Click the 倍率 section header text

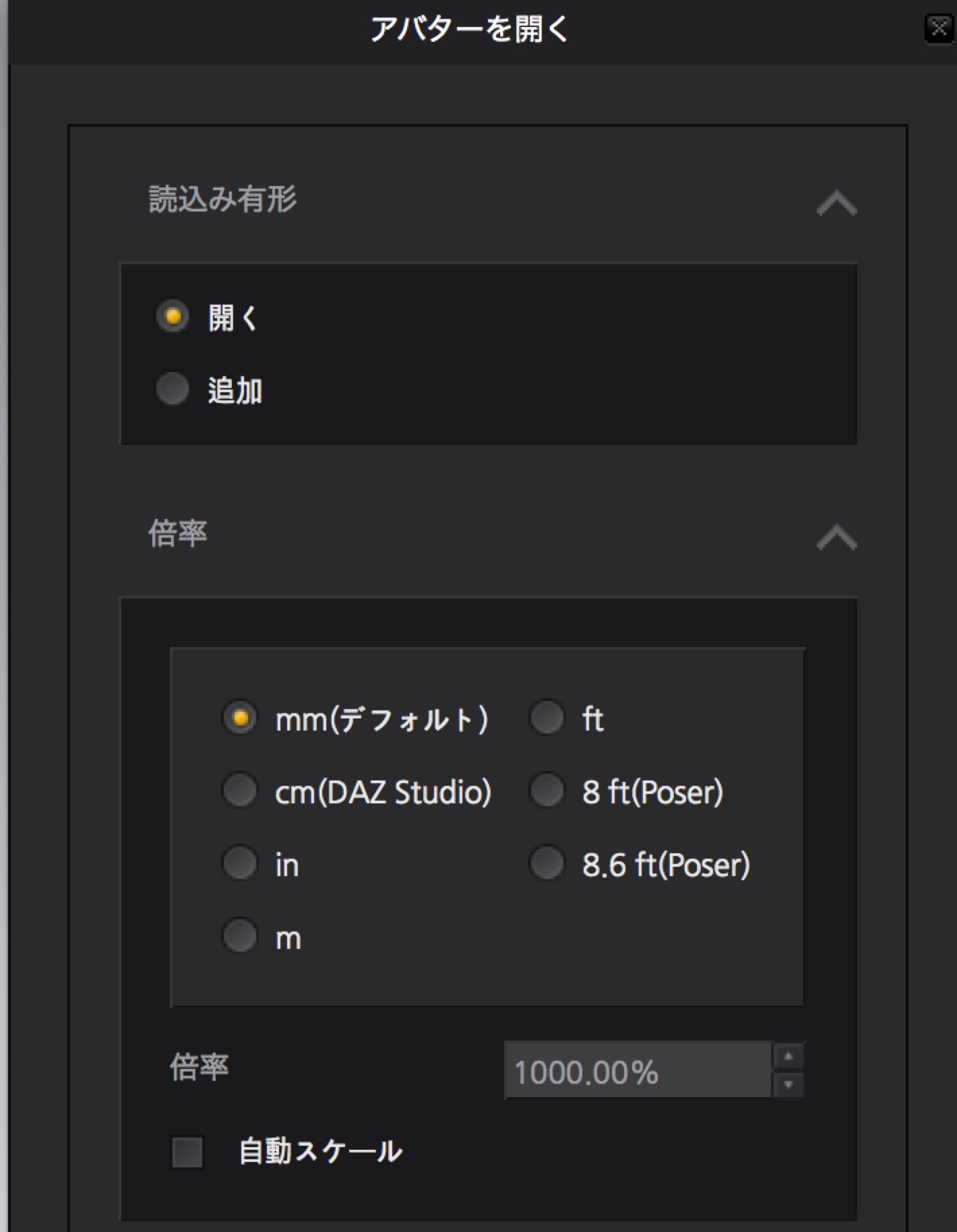pyautogui.click(x=178, y=534)
